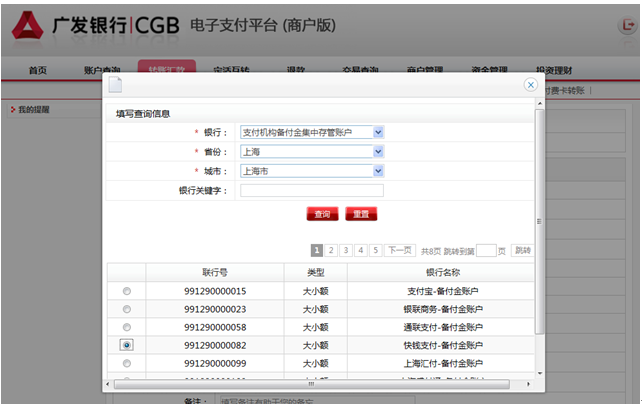Click cell 银联商务-备付金账户

tap(443, 309)
